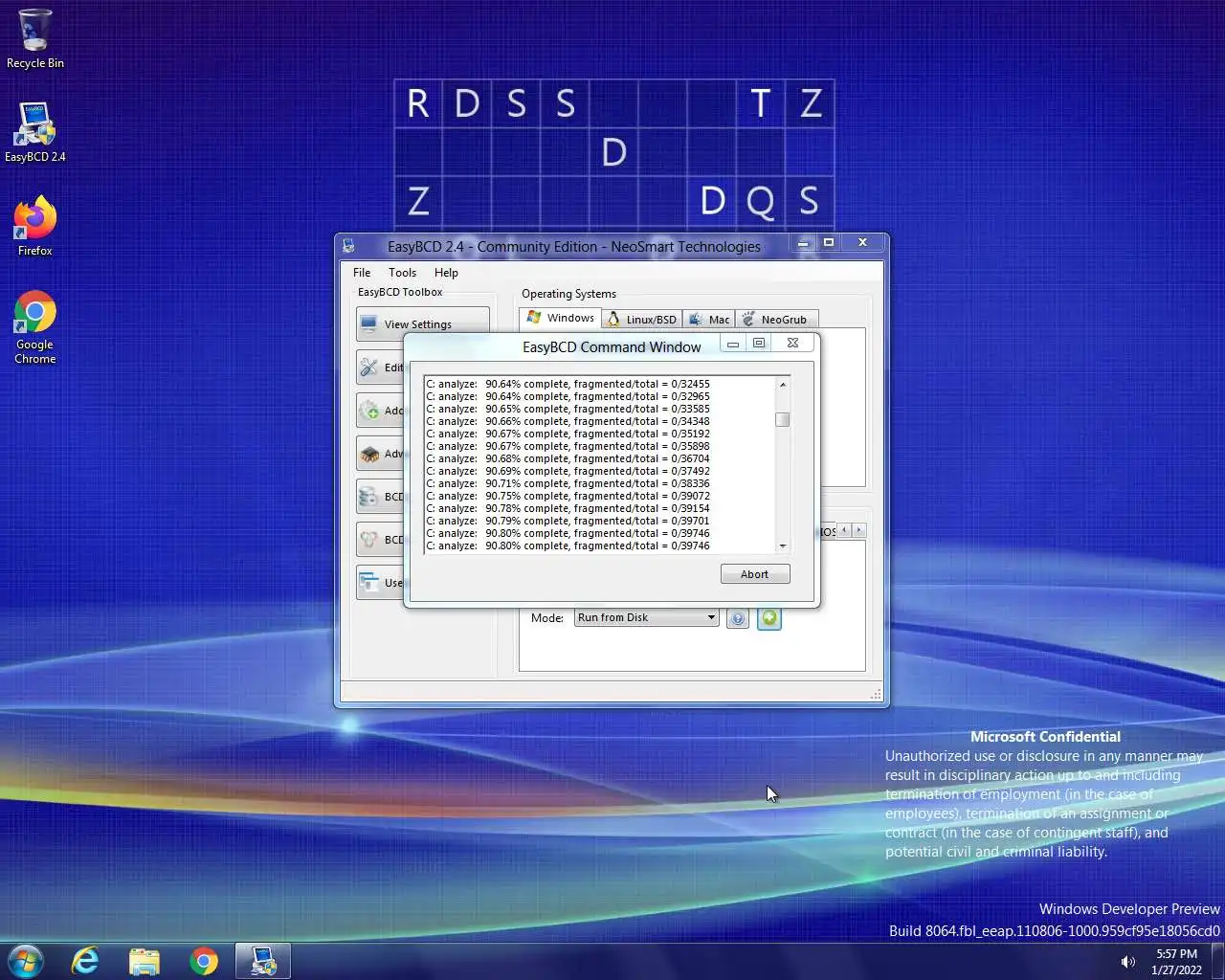Click the Add New Entry gear icon

pyautogui.click(x=369, y=411)
